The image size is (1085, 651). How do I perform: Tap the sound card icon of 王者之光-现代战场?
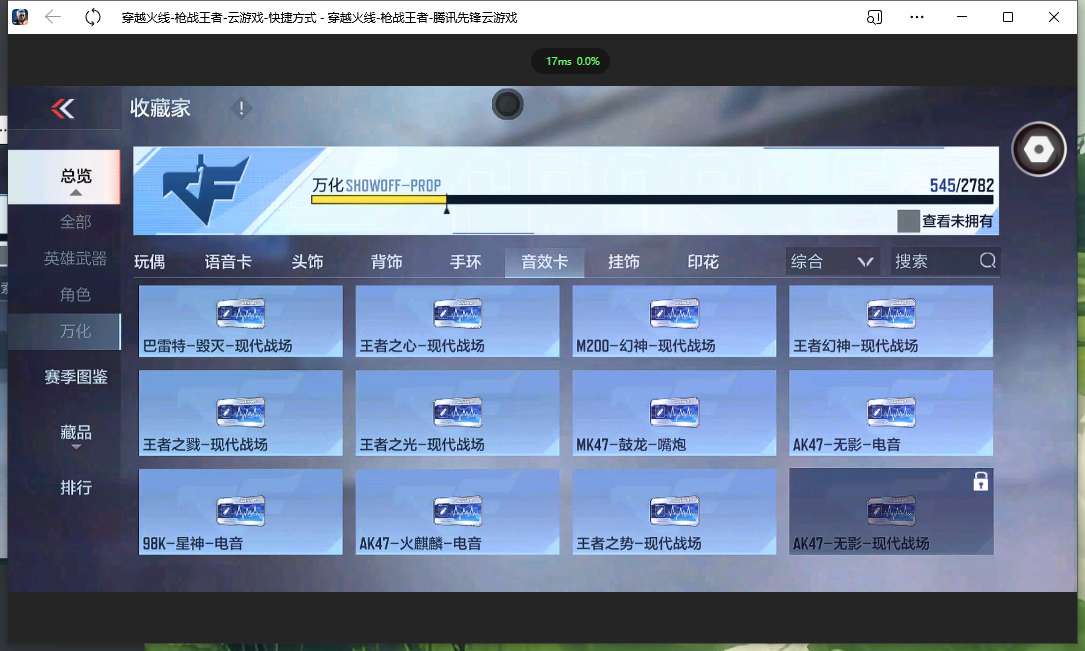457,412
